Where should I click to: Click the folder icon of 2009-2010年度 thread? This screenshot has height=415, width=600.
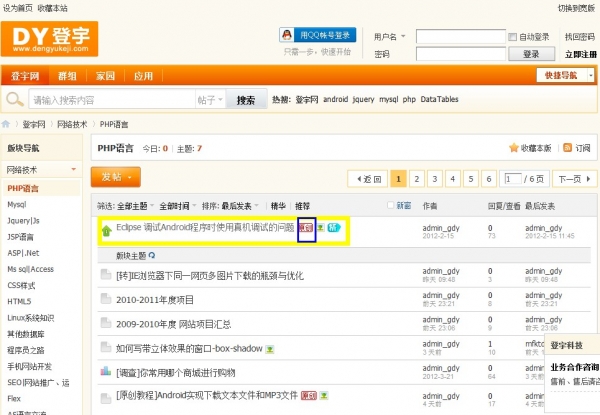pos(106,323)
